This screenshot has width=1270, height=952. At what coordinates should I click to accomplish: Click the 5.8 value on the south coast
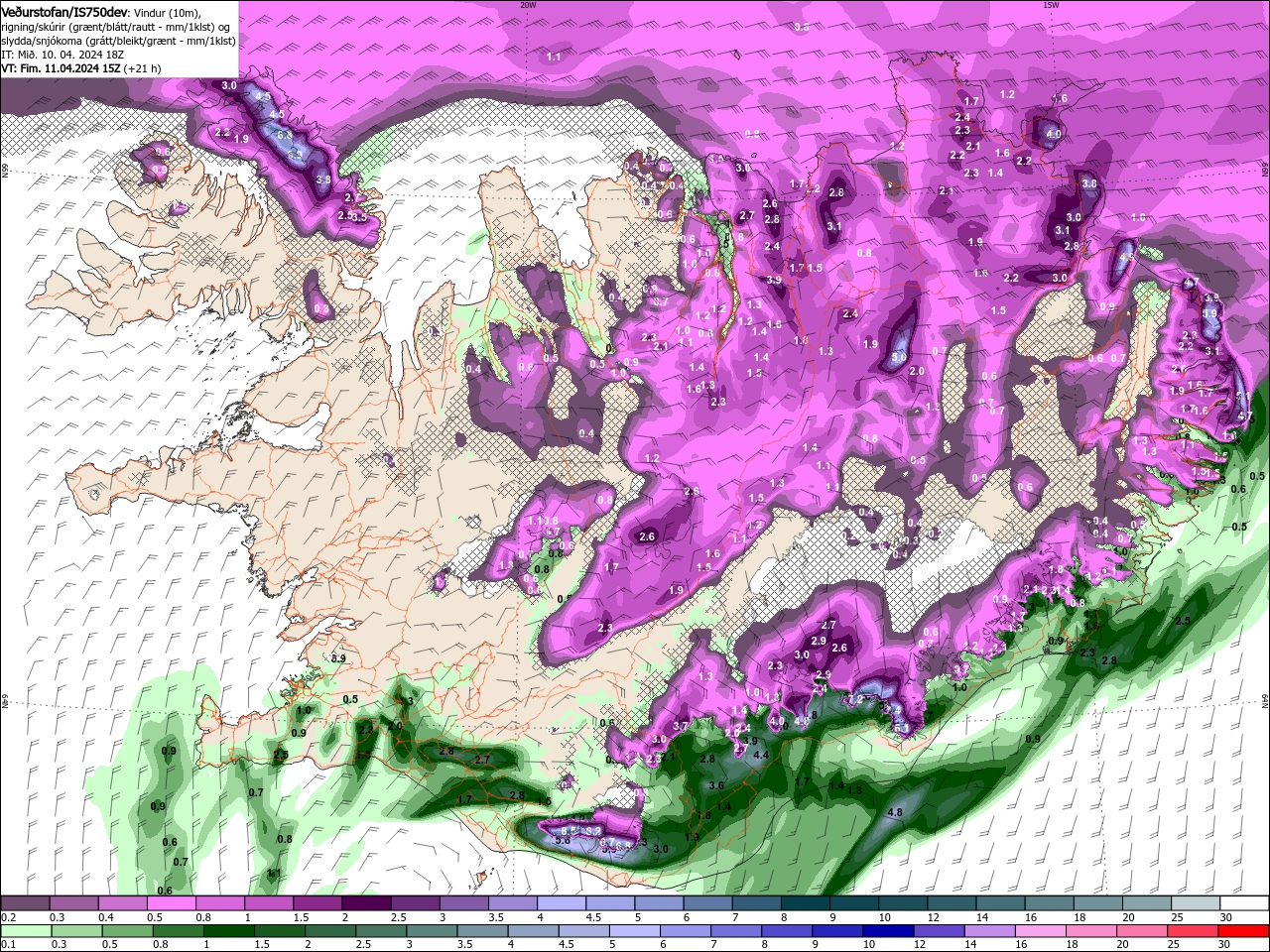pos(563,840)
